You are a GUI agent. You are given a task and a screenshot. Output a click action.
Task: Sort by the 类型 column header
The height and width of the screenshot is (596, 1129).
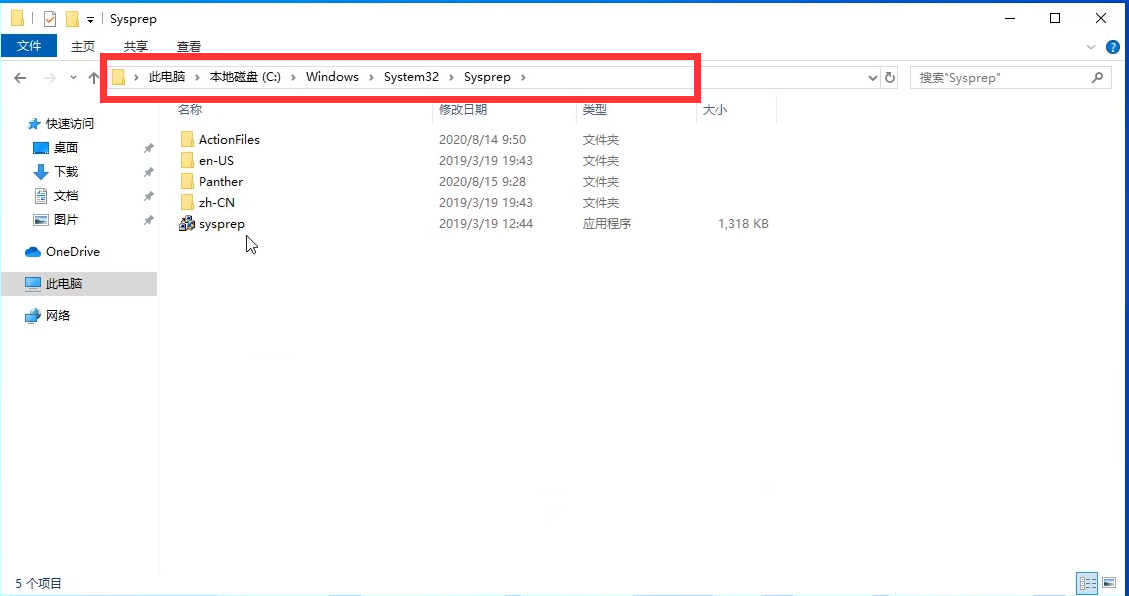595,109
